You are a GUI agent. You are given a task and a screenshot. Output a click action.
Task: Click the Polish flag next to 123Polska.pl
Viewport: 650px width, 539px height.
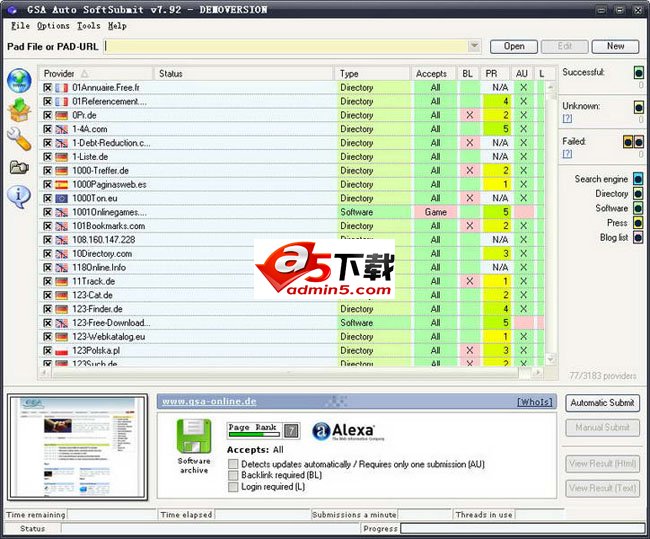(61, 351)
